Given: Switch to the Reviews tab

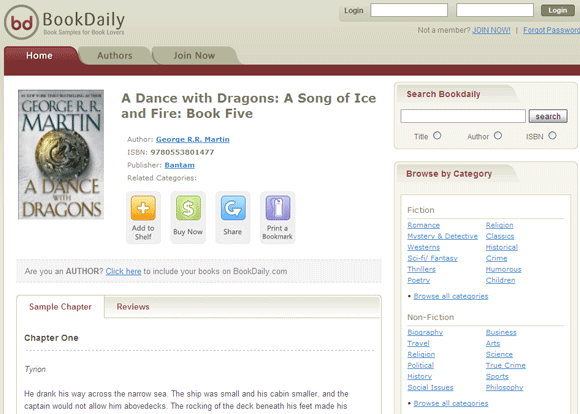Looking at the screenshot, I should point(133,307).
